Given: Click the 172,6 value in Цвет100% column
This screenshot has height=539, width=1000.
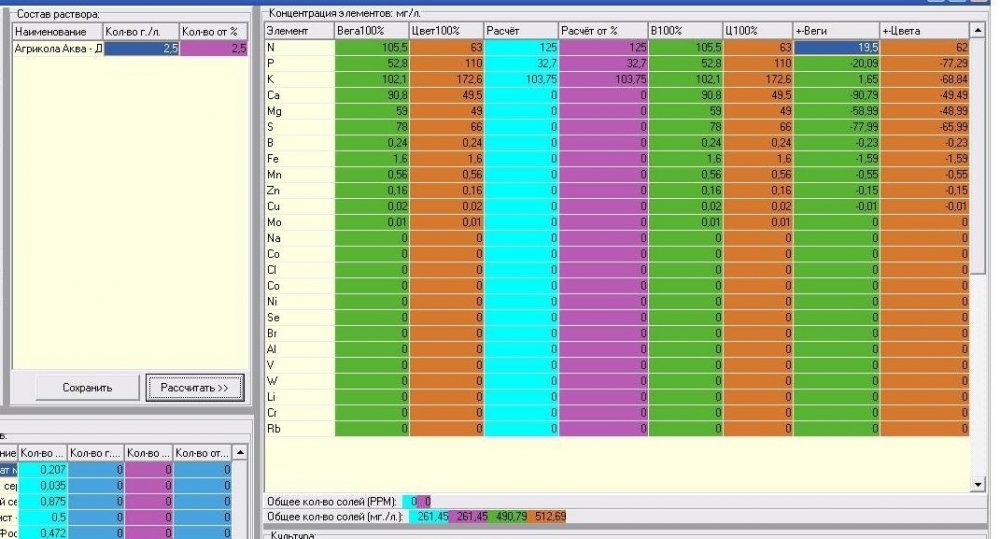Looking at the screenshot, I should [446, 79].
